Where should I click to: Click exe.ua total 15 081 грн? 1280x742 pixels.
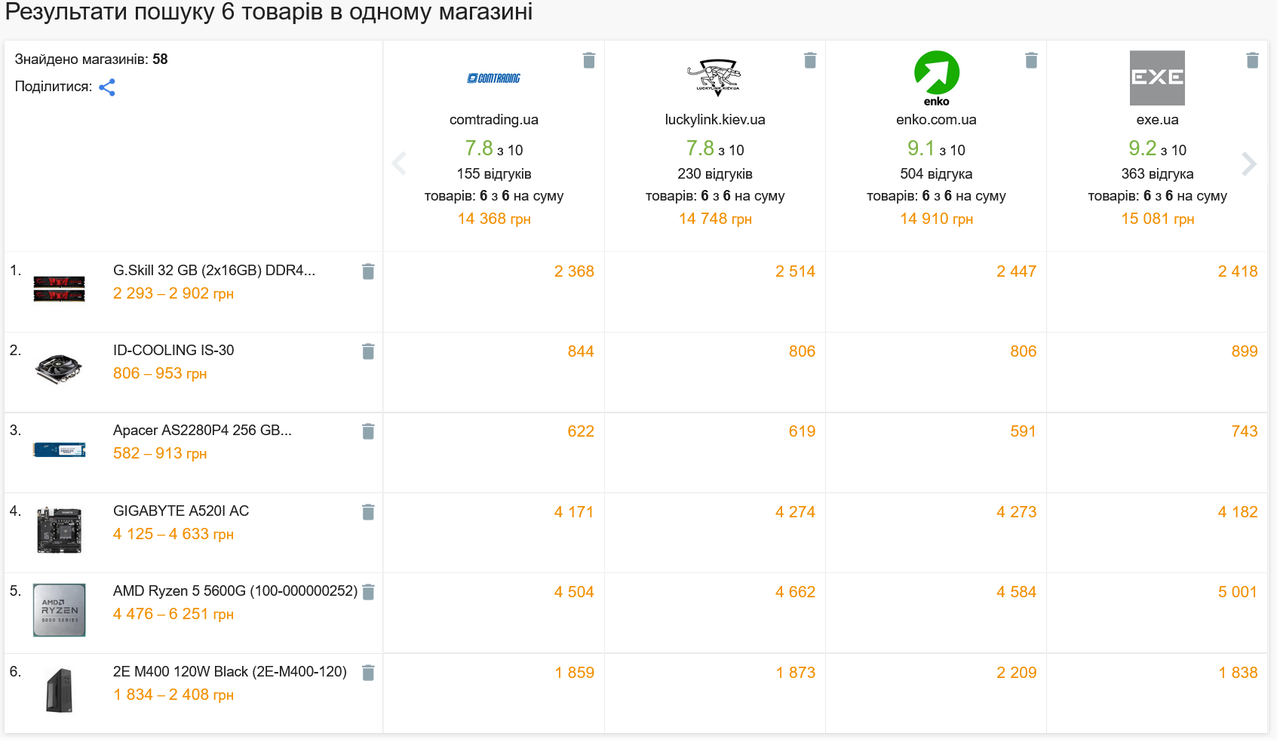point(1157,219)
